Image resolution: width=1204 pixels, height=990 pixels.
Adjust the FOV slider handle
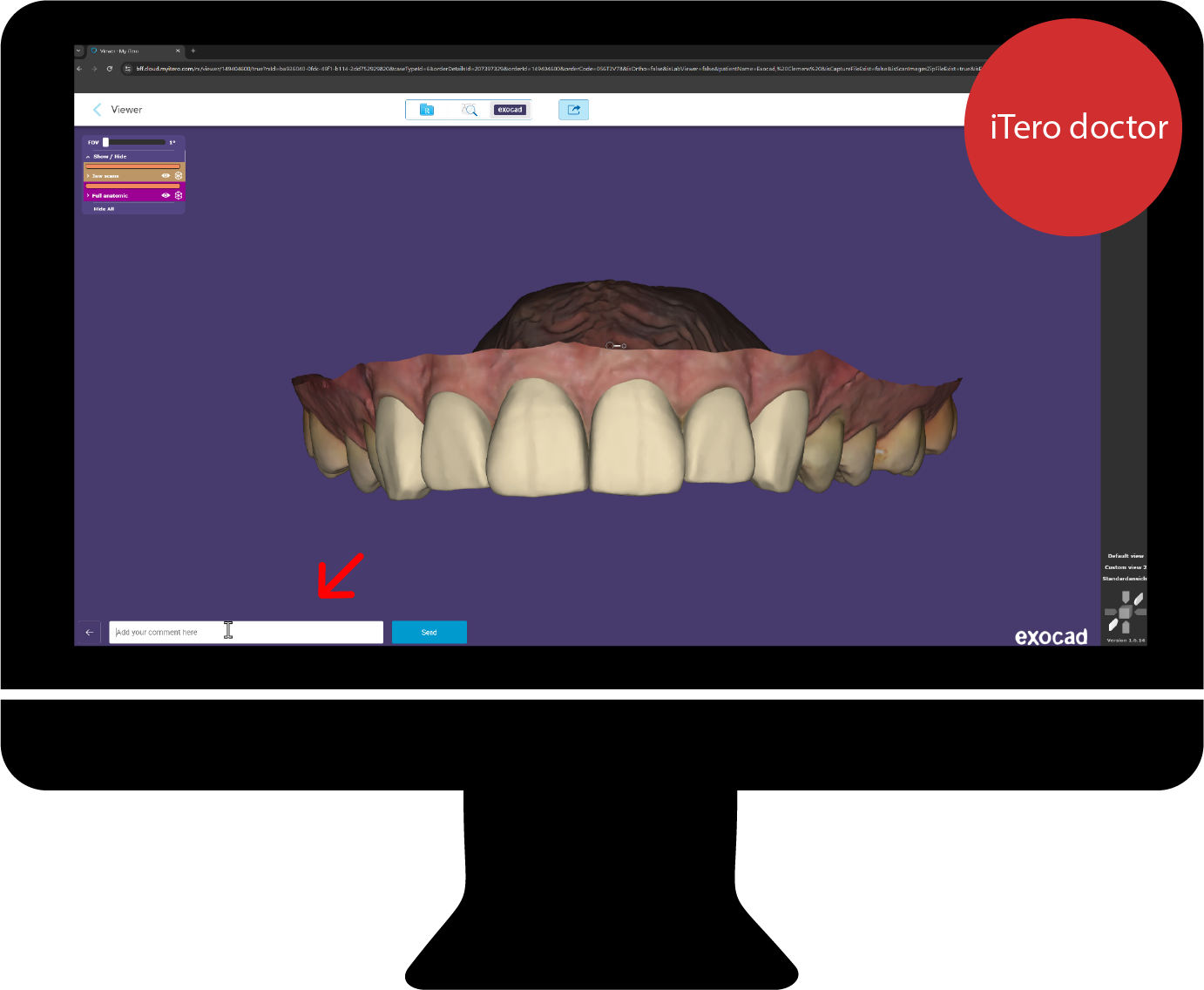tap(105, 142)
